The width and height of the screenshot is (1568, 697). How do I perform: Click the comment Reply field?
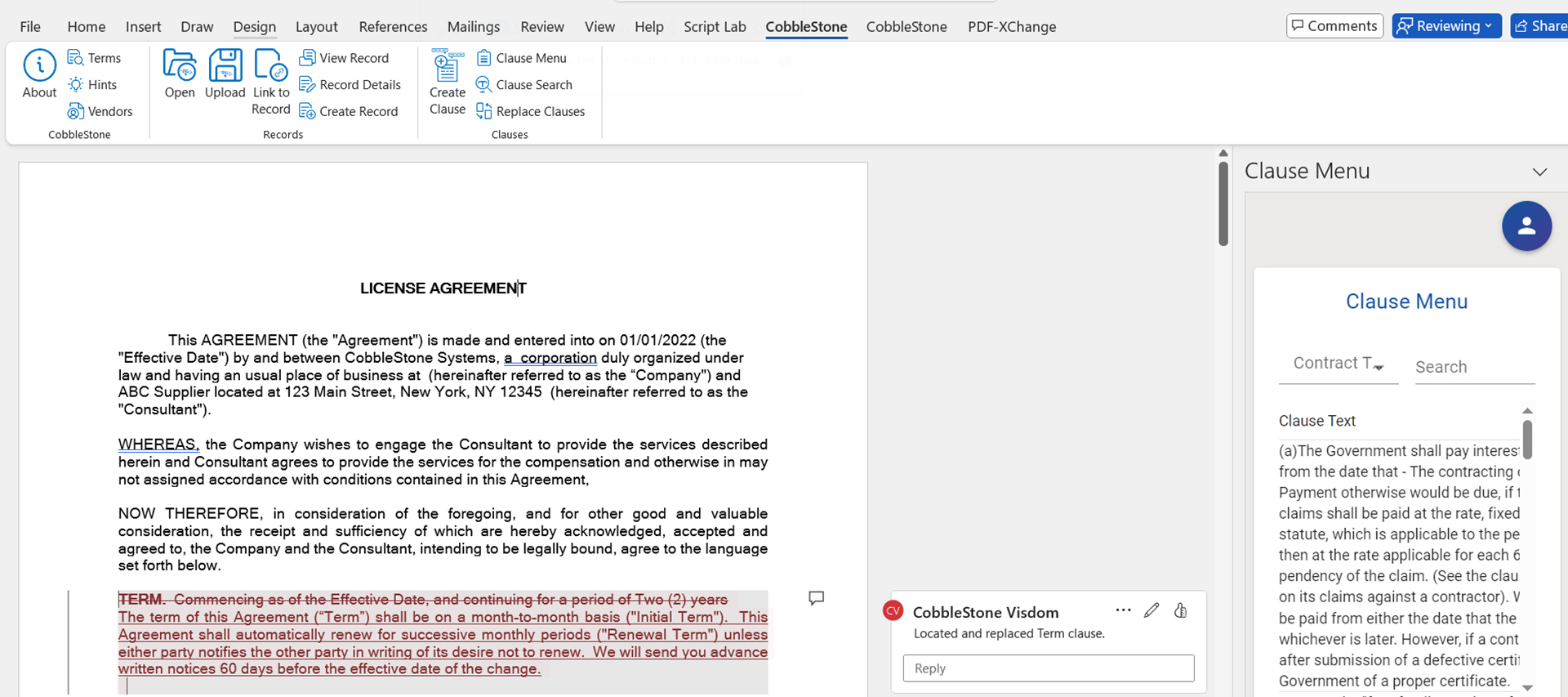(x=1049, y=668)
